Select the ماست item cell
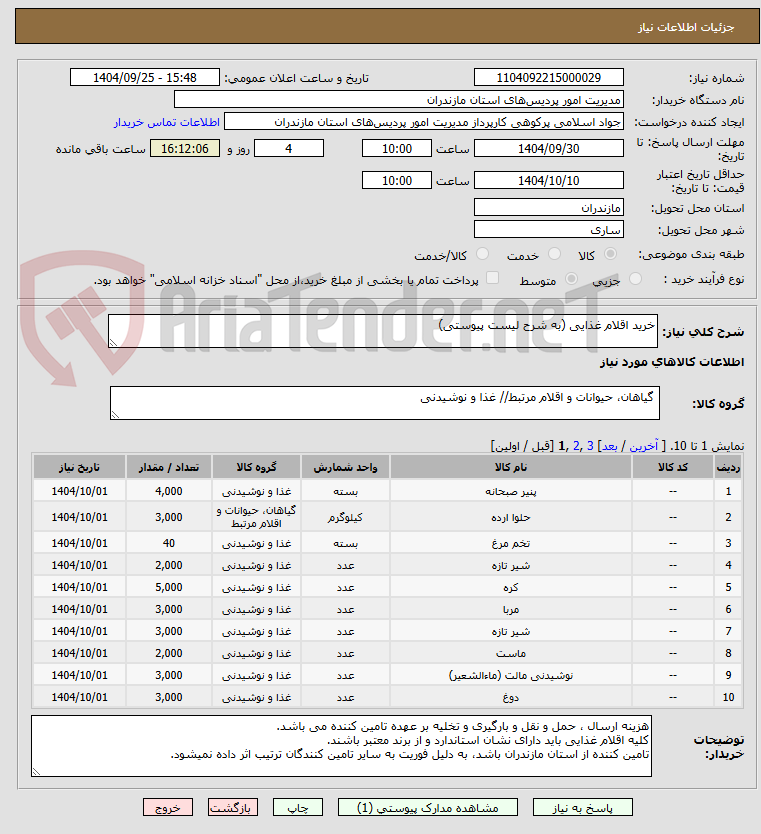This screenshot has width=761, height=834. pos(511,653)
